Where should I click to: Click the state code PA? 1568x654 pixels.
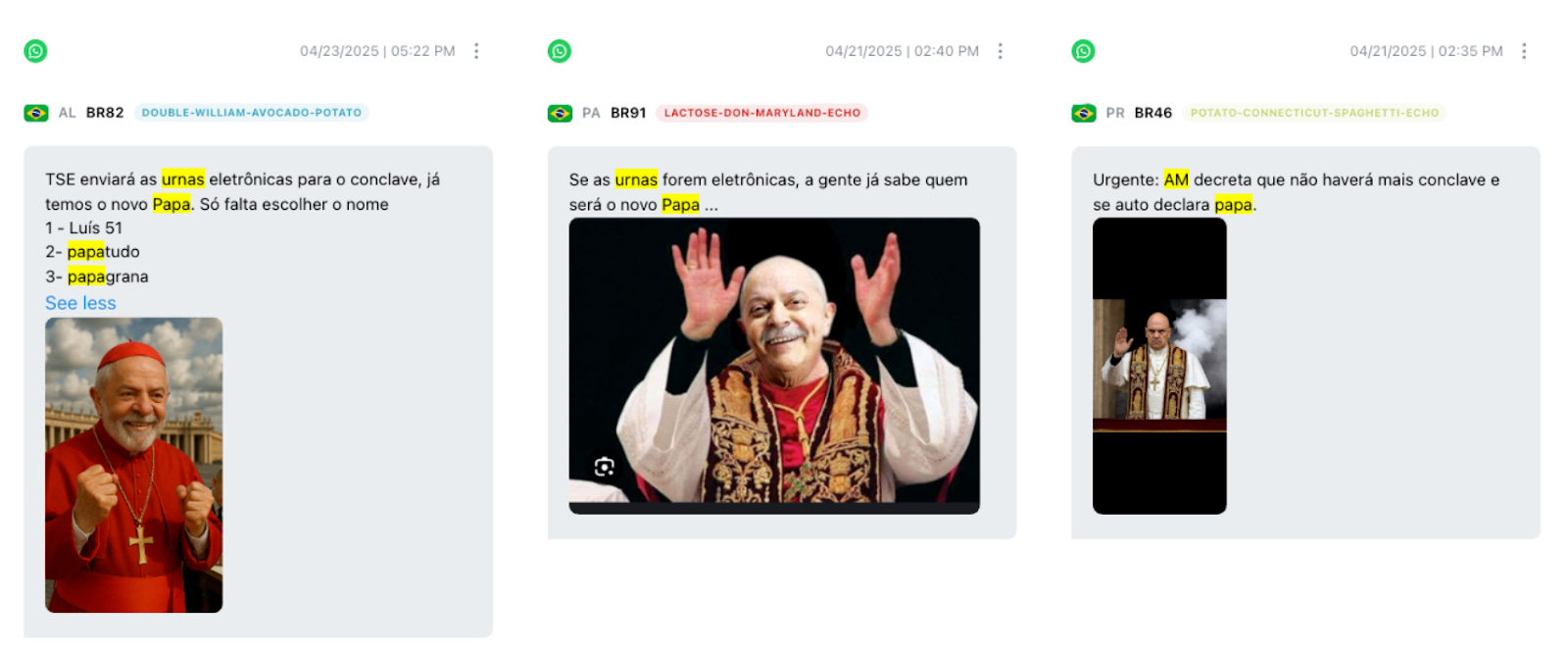[591, 113]
